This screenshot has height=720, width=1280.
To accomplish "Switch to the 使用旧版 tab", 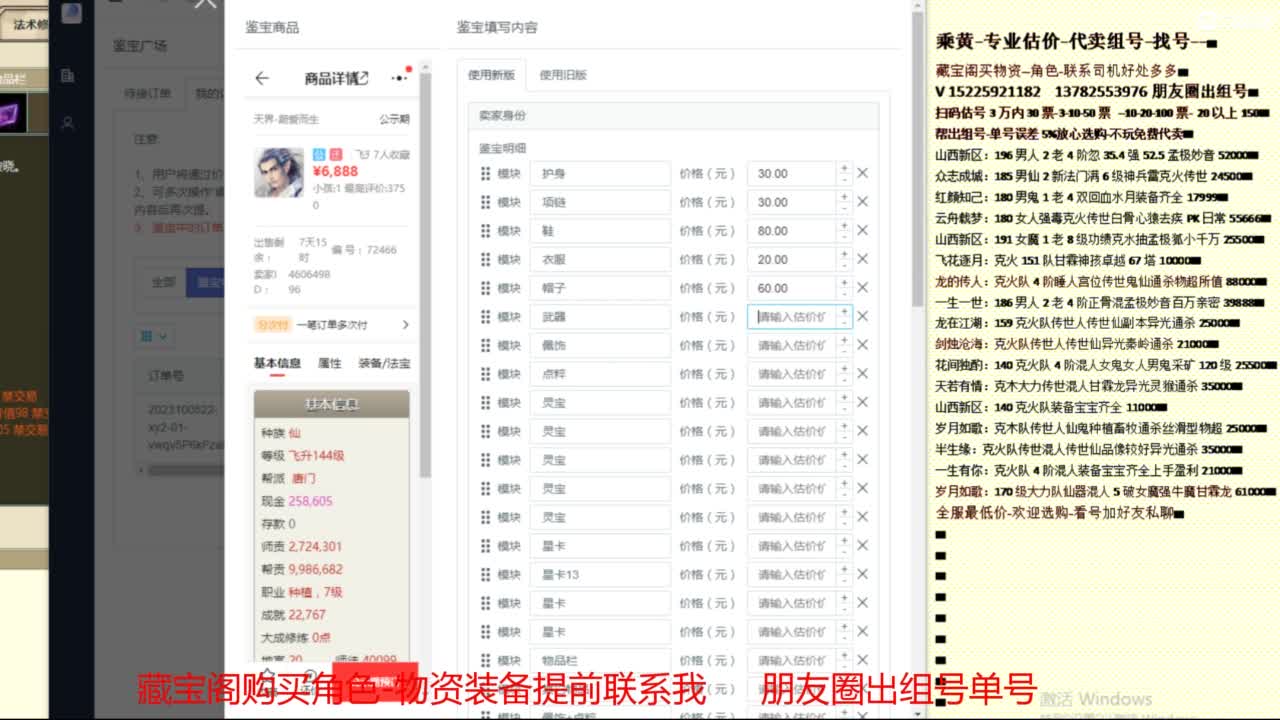I will coord(563,75).
